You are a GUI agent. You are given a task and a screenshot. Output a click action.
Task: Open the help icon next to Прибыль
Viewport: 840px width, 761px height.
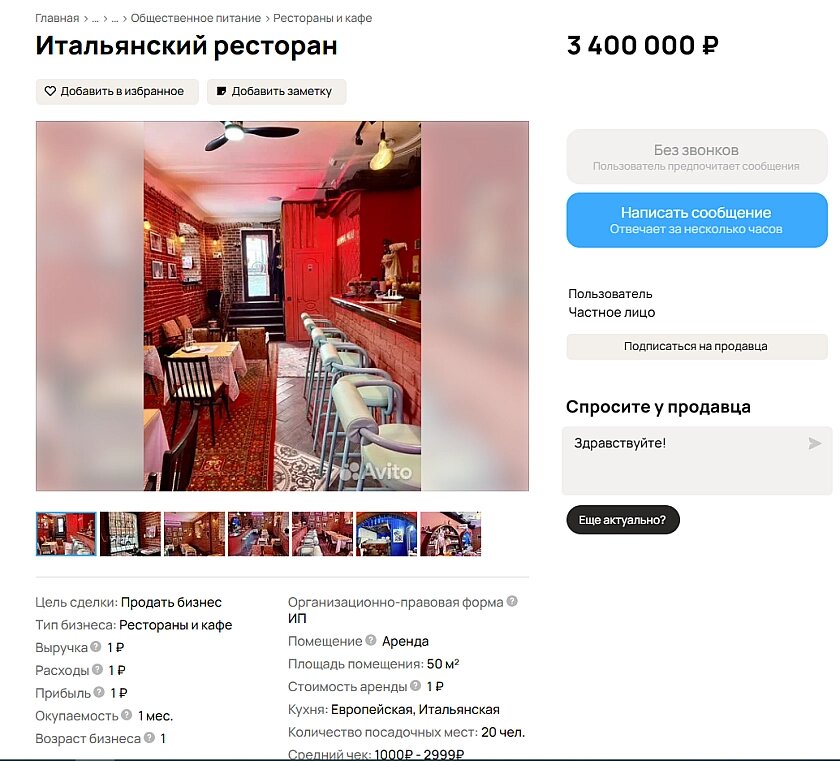(x=99, y=692)
